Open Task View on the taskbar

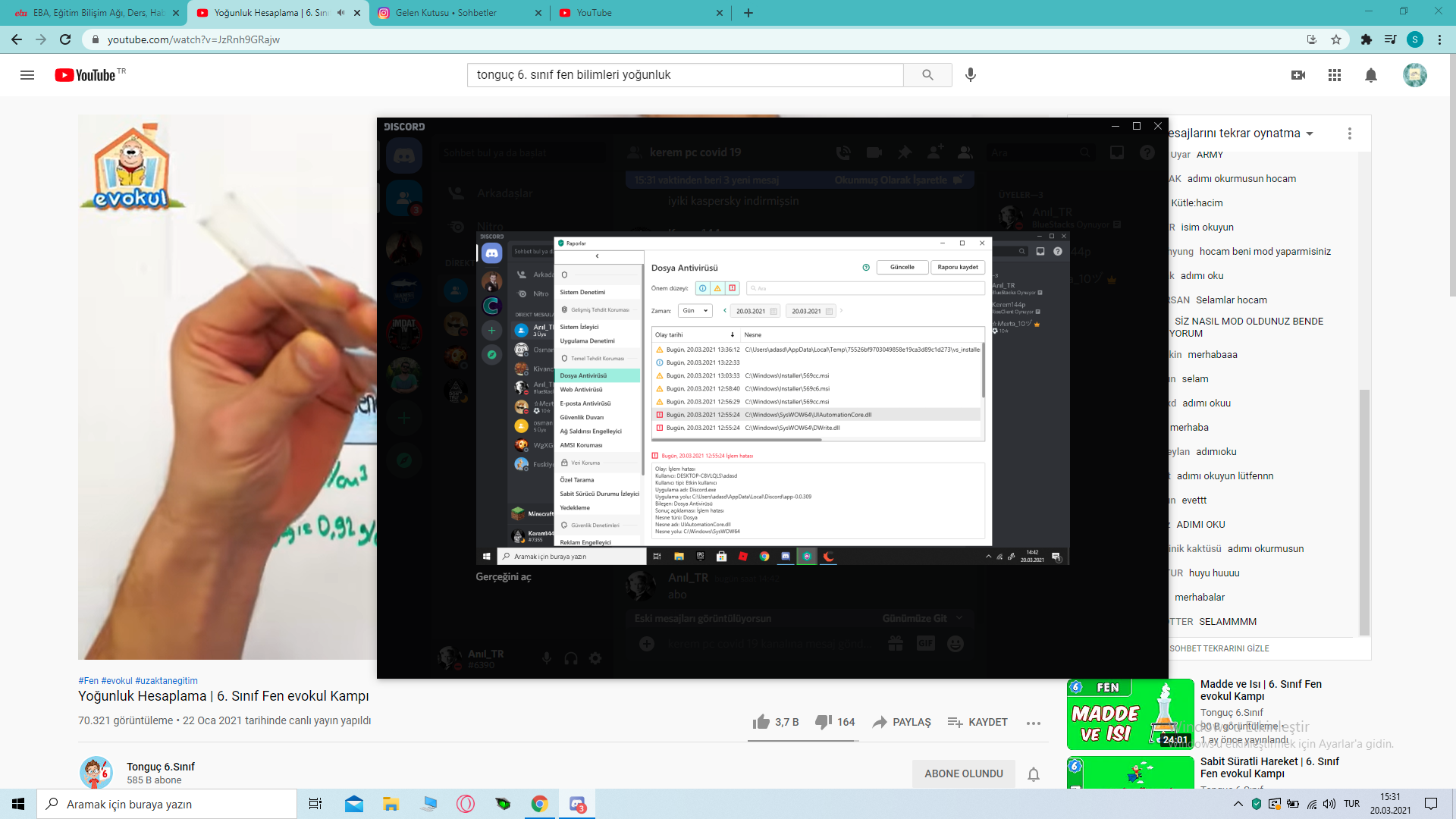[x=315, y=804]
